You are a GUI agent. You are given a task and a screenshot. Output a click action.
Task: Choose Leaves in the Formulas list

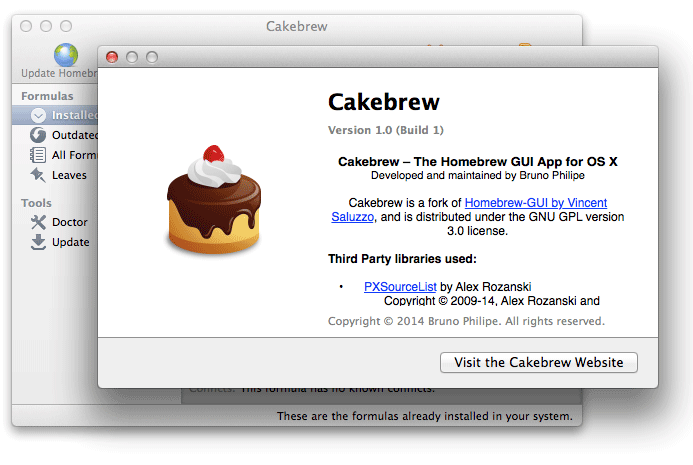pyautogui.click(x=69, y=175)
